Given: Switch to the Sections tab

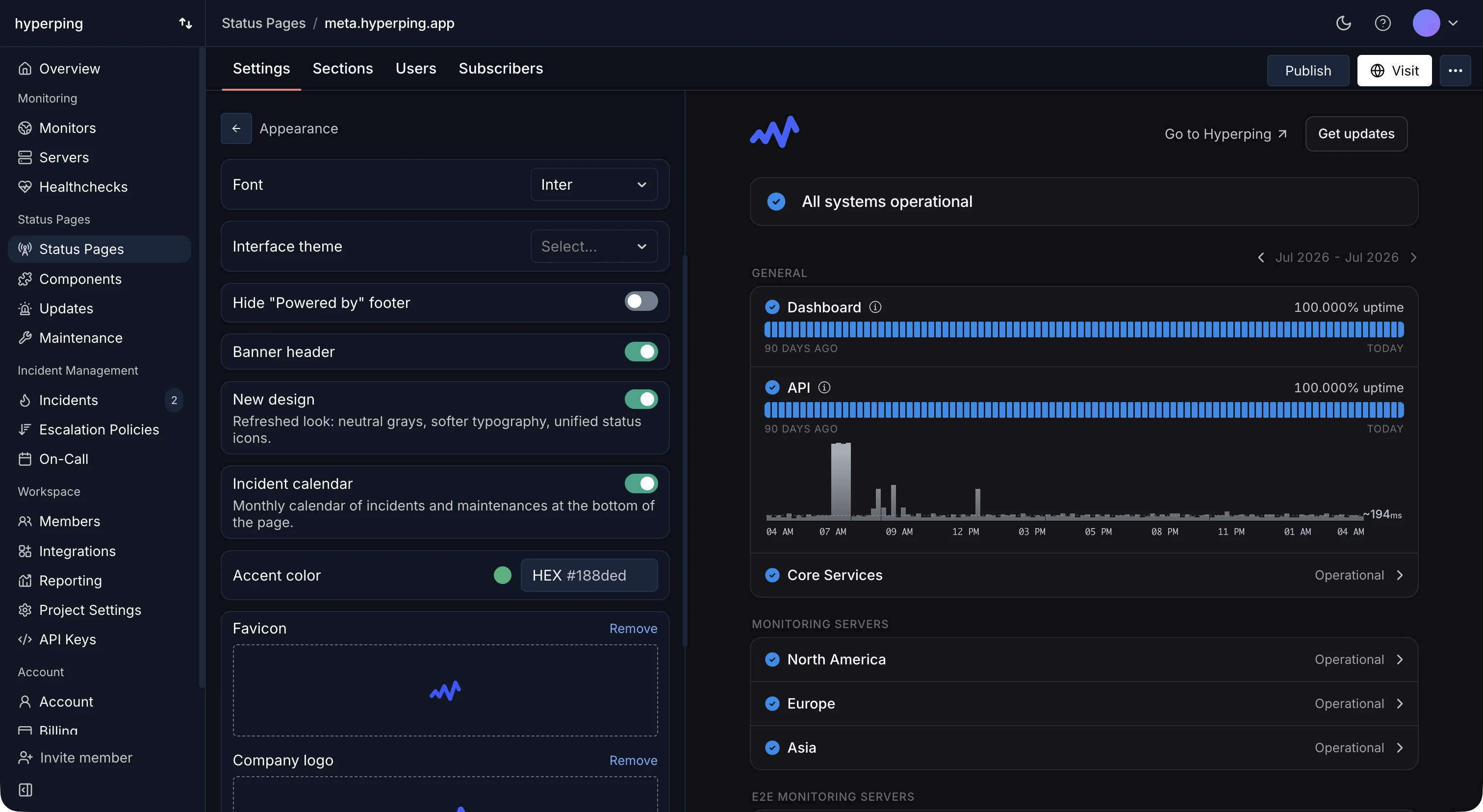Looking at the screenshot, I should [342, 69].
